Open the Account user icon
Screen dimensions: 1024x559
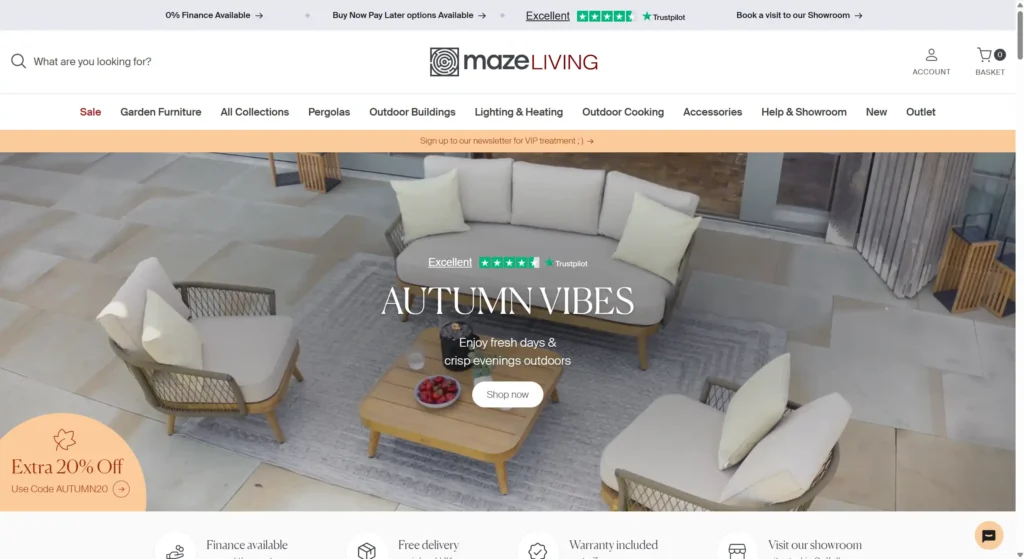tap(931, 55)
